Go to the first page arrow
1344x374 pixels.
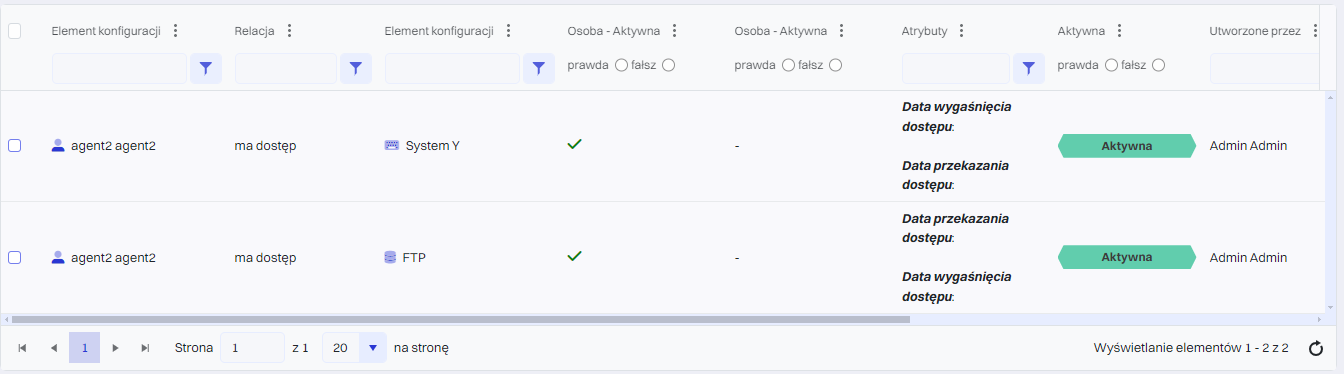click(22, 348)
